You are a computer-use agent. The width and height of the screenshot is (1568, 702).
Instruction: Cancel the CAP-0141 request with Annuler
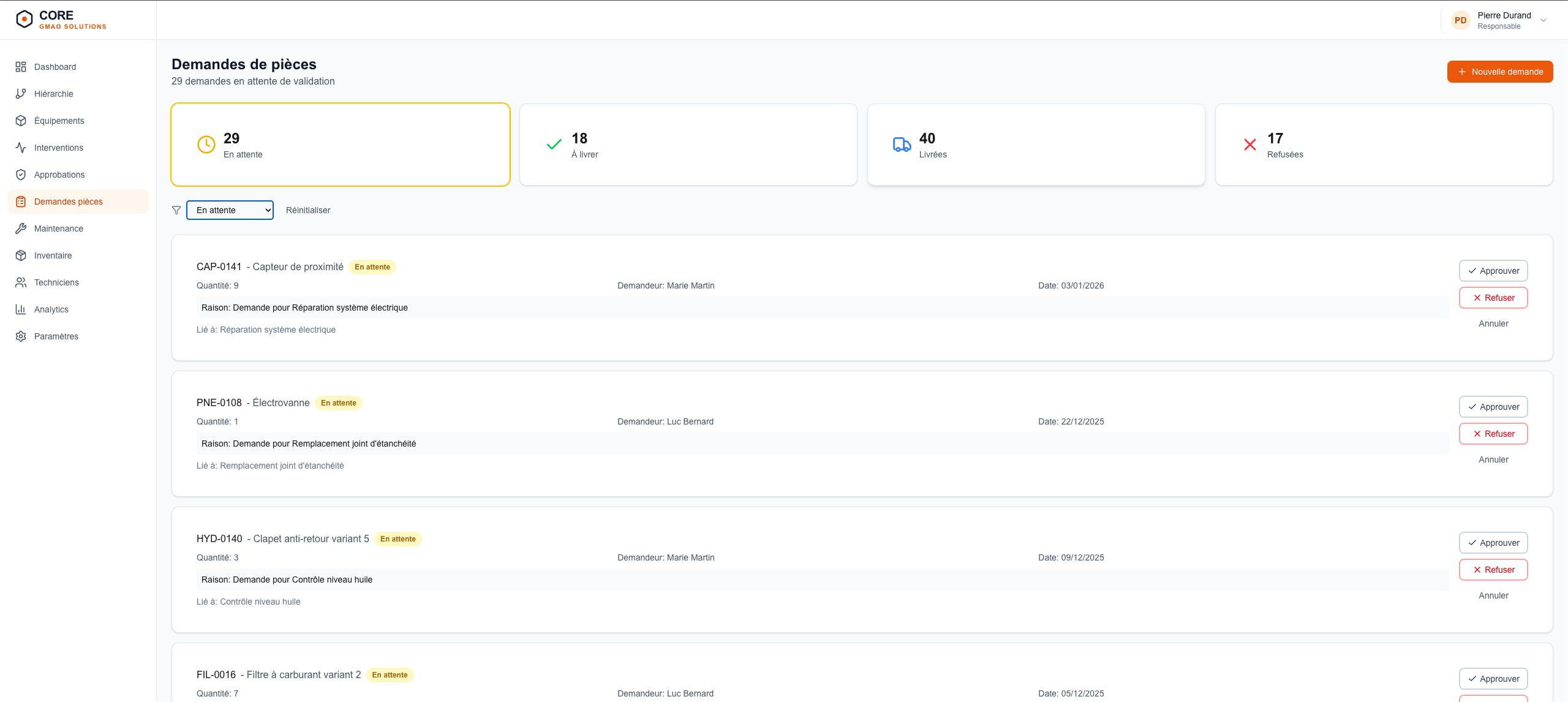[x=1493, y=323]
